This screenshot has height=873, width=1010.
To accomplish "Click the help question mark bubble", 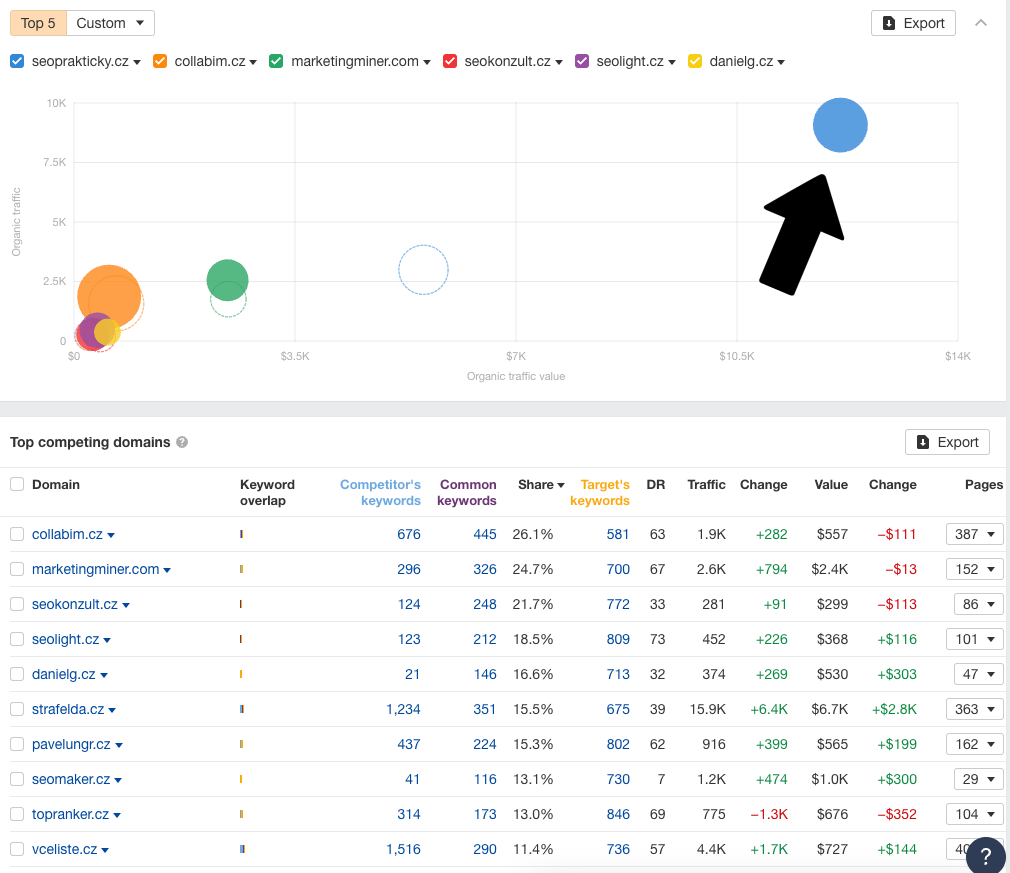I will [x=985, y=856].
